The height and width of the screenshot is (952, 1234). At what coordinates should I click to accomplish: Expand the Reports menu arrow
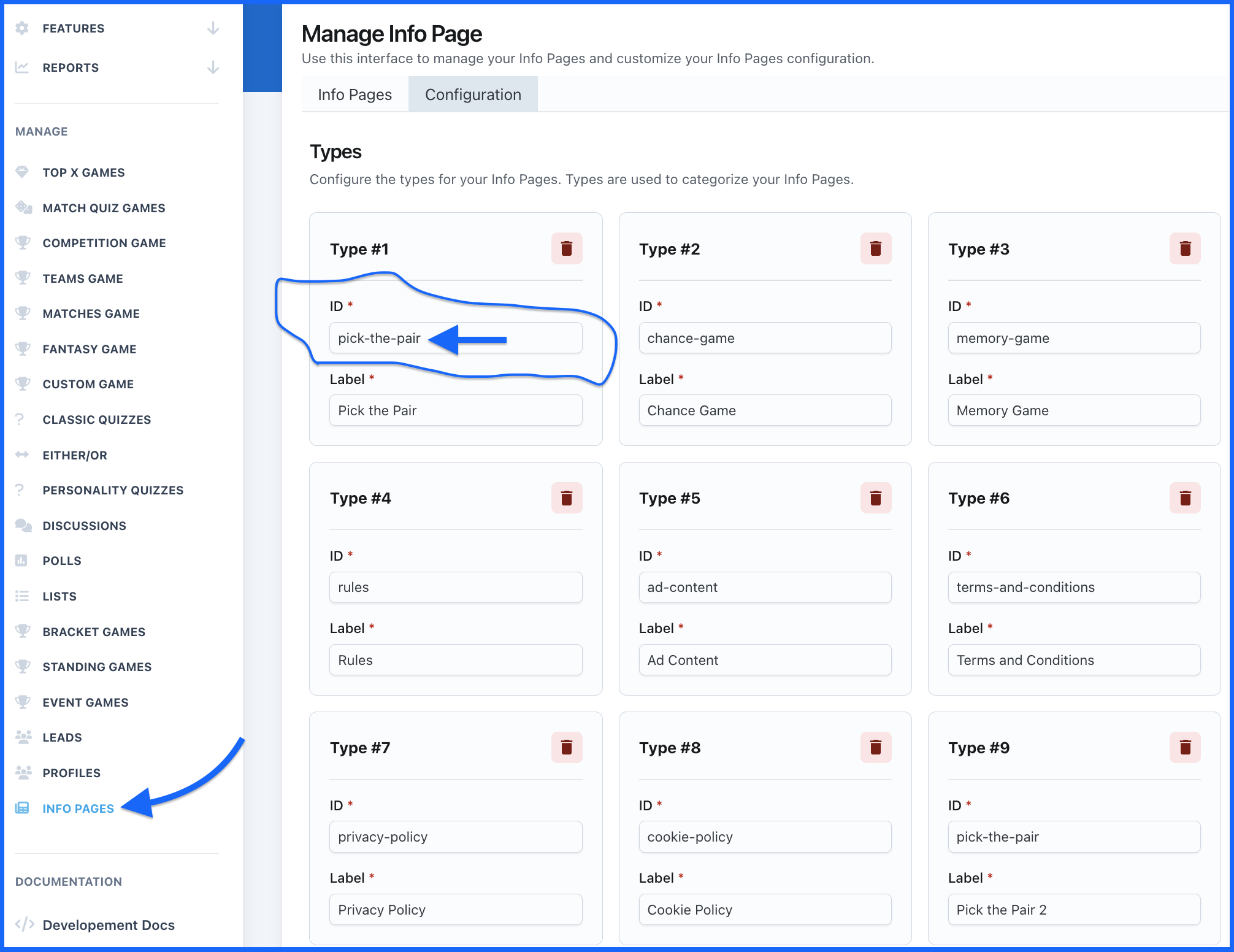tap(213, 67)
